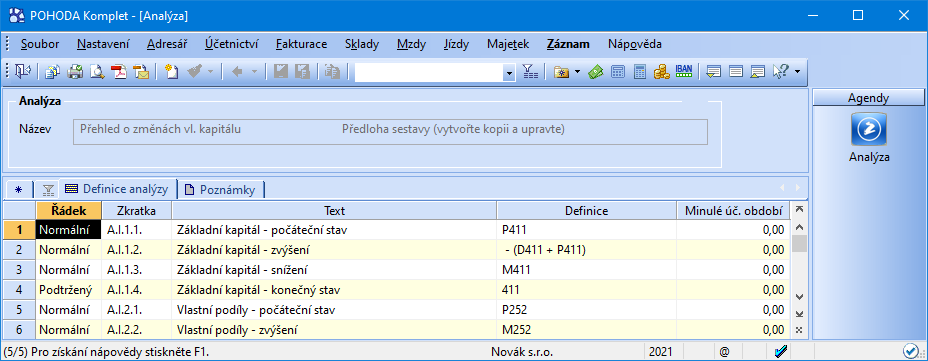This screenshot has width=928, height=361.
Task: Click cell 'Základní kapitál - zvýšení'
Action: pyautogui.click(x=334, y=250)
